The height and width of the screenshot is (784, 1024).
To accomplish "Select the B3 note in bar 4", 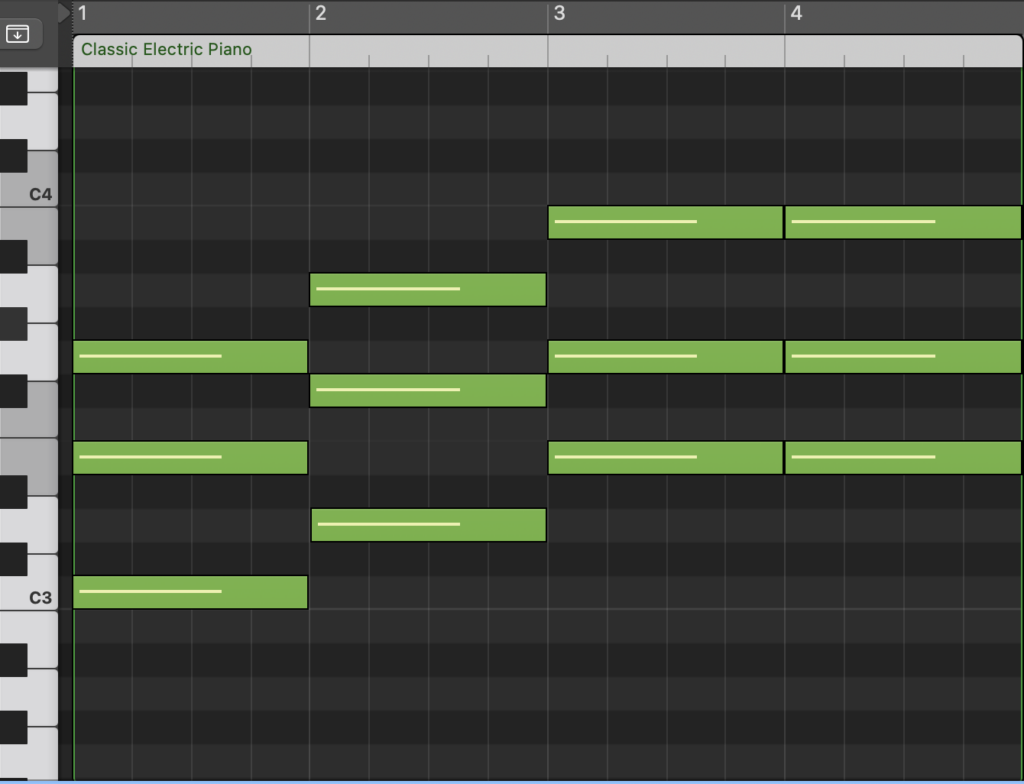I will pos(902,222).
